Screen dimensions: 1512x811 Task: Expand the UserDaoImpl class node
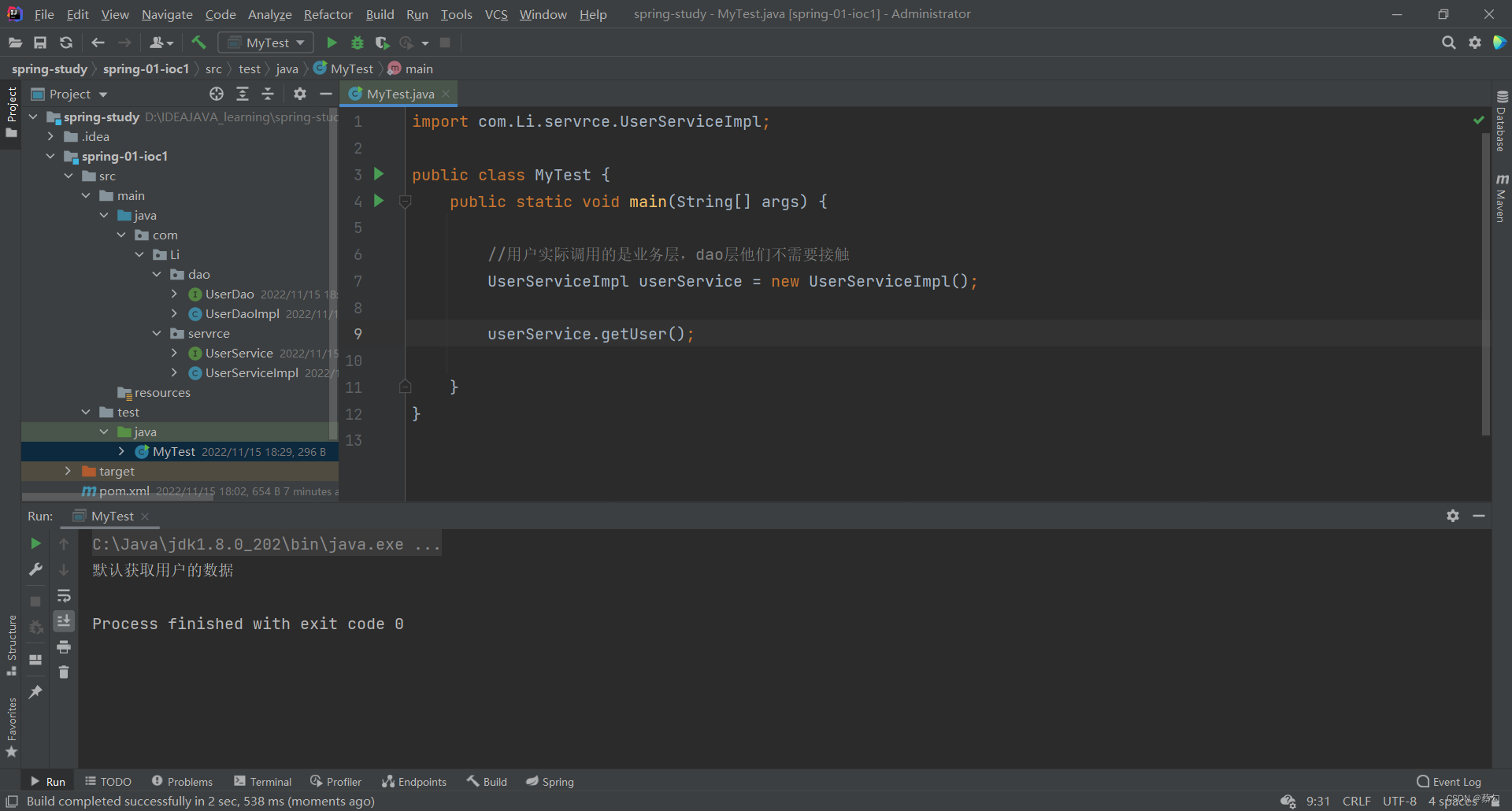coord(174,313)
